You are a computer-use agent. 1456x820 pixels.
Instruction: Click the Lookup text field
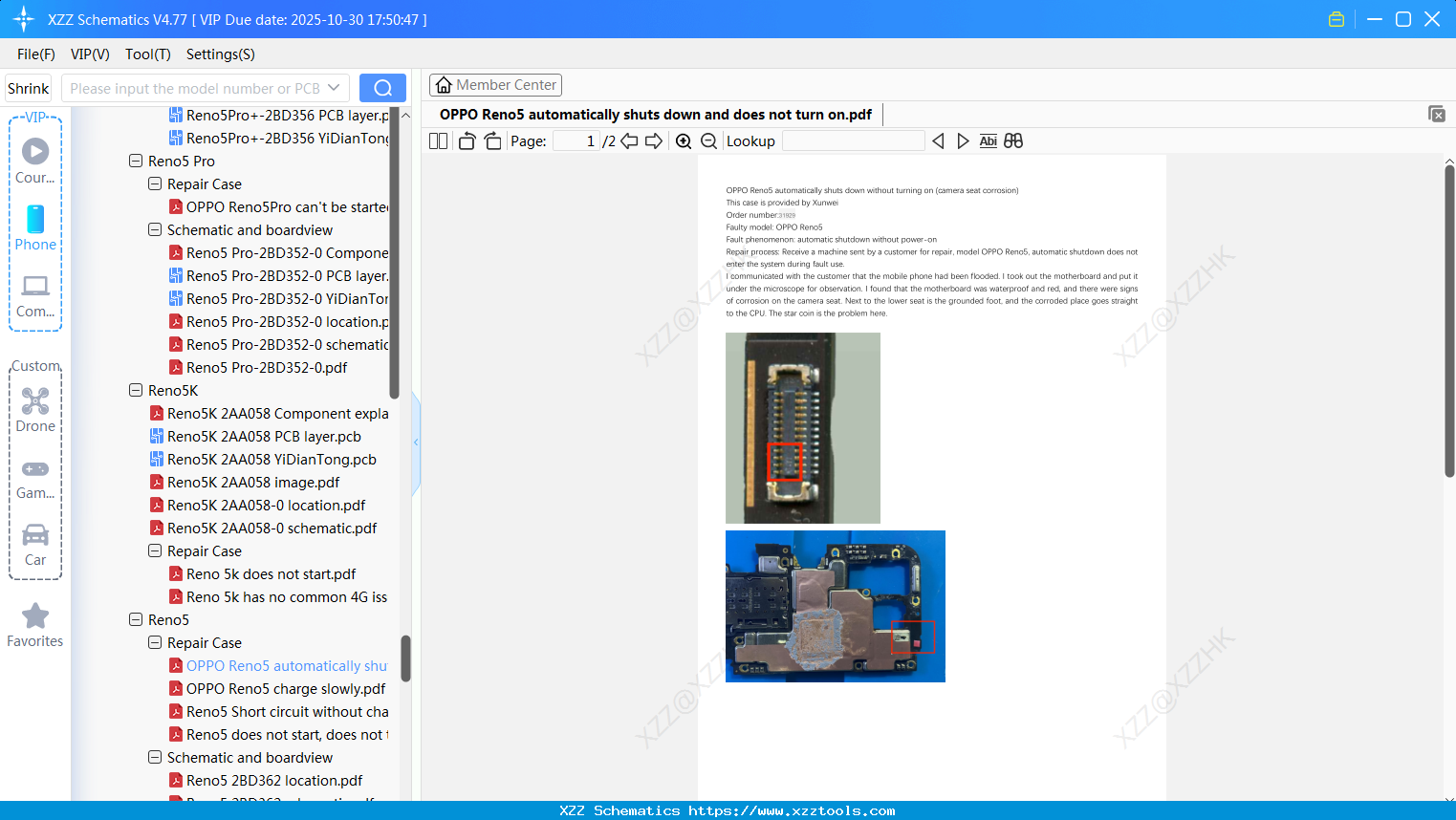(854, 141)
